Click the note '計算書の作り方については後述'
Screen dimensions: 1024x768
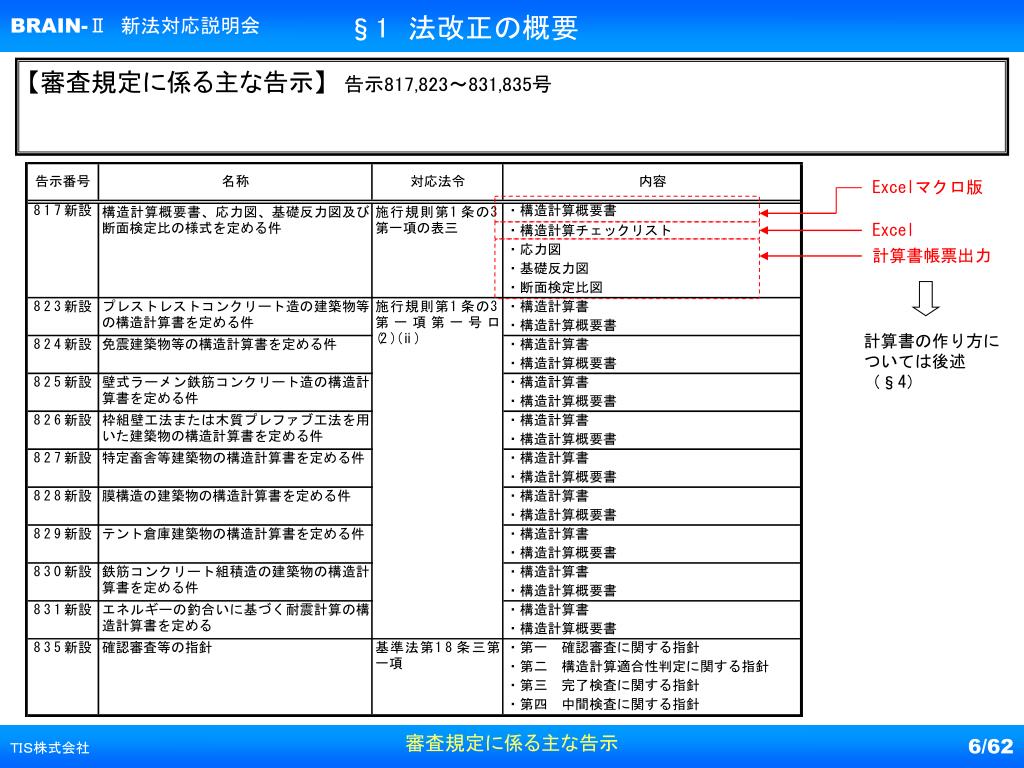[932, 351]
